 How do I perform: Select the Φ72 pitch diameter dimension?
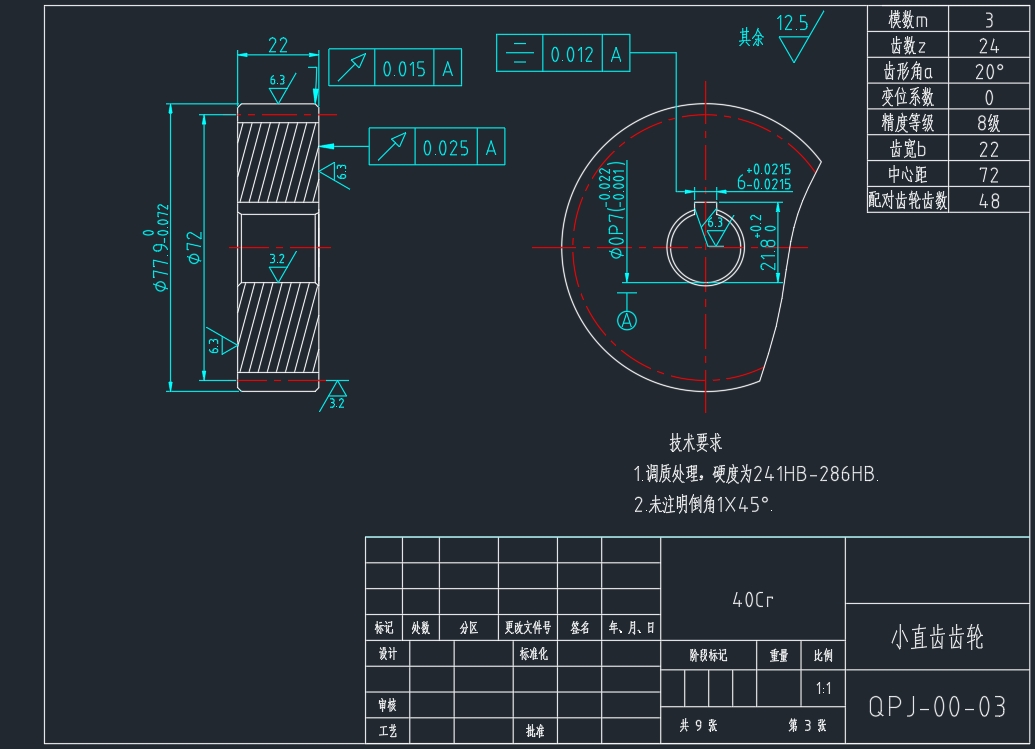pos(195,247)
